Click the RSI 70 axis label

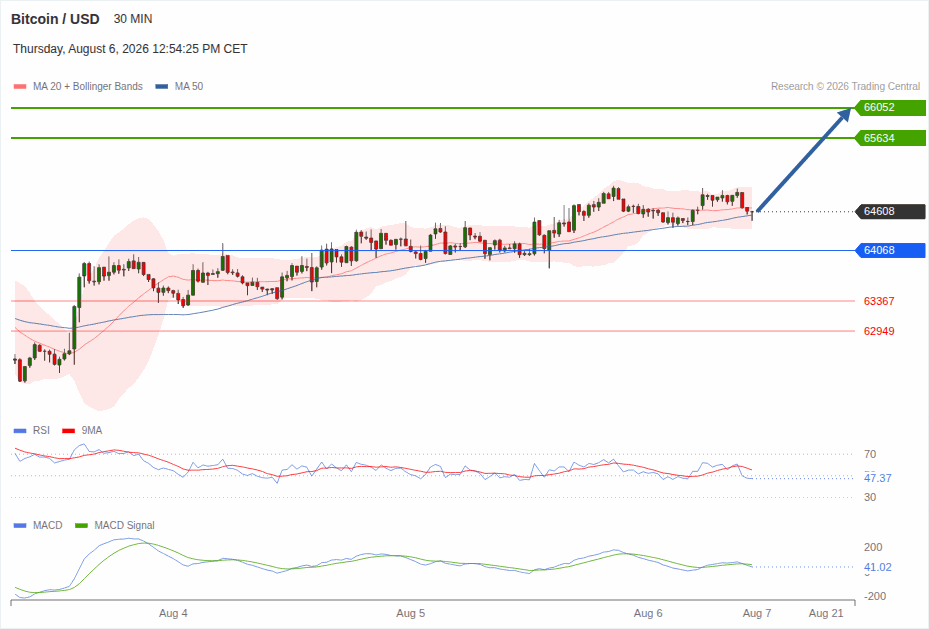pyautogui.click(x=870, y=454)
